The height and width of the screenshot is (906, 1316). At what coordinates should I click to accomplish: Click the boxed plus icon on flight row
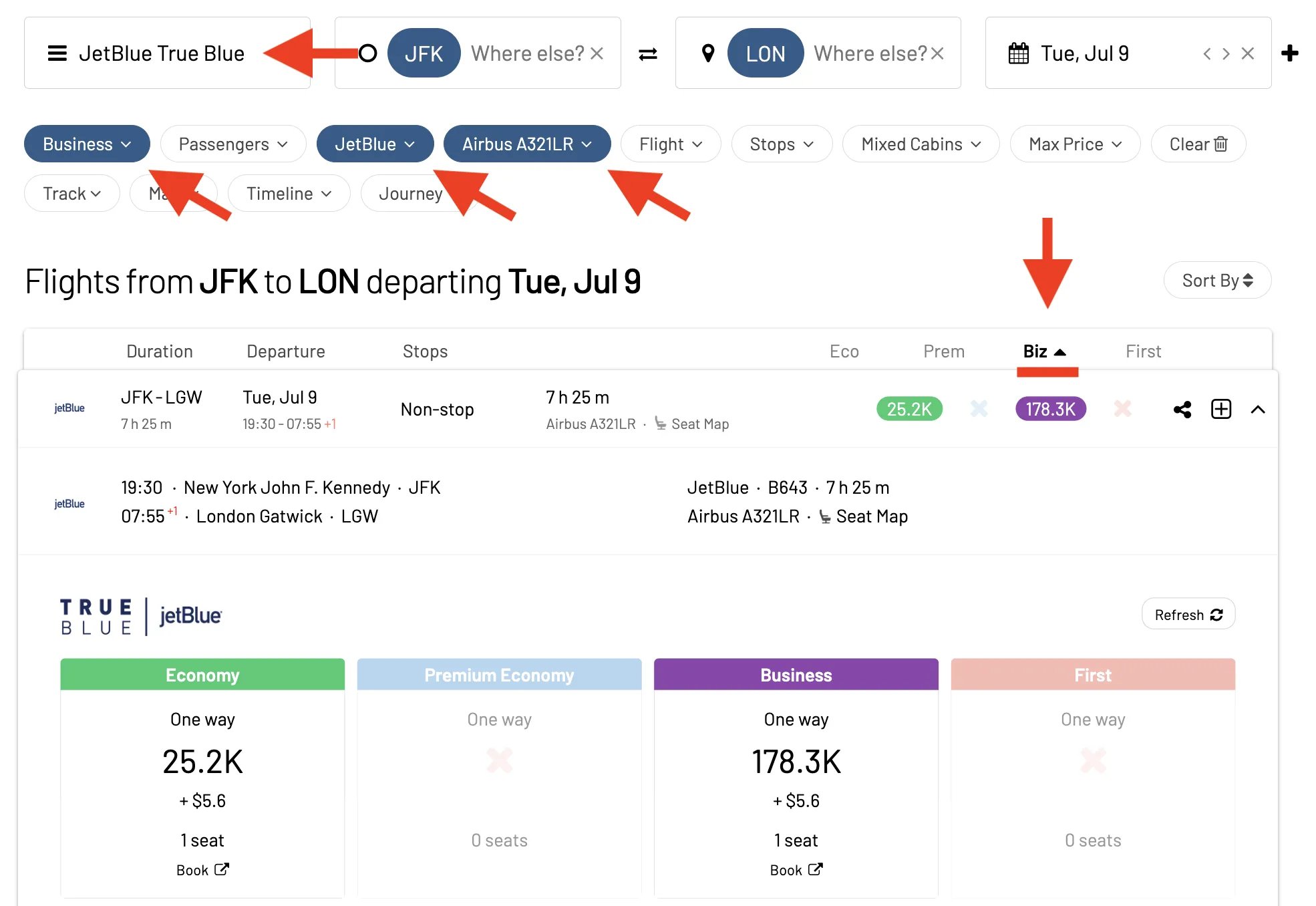point(1221,409)
